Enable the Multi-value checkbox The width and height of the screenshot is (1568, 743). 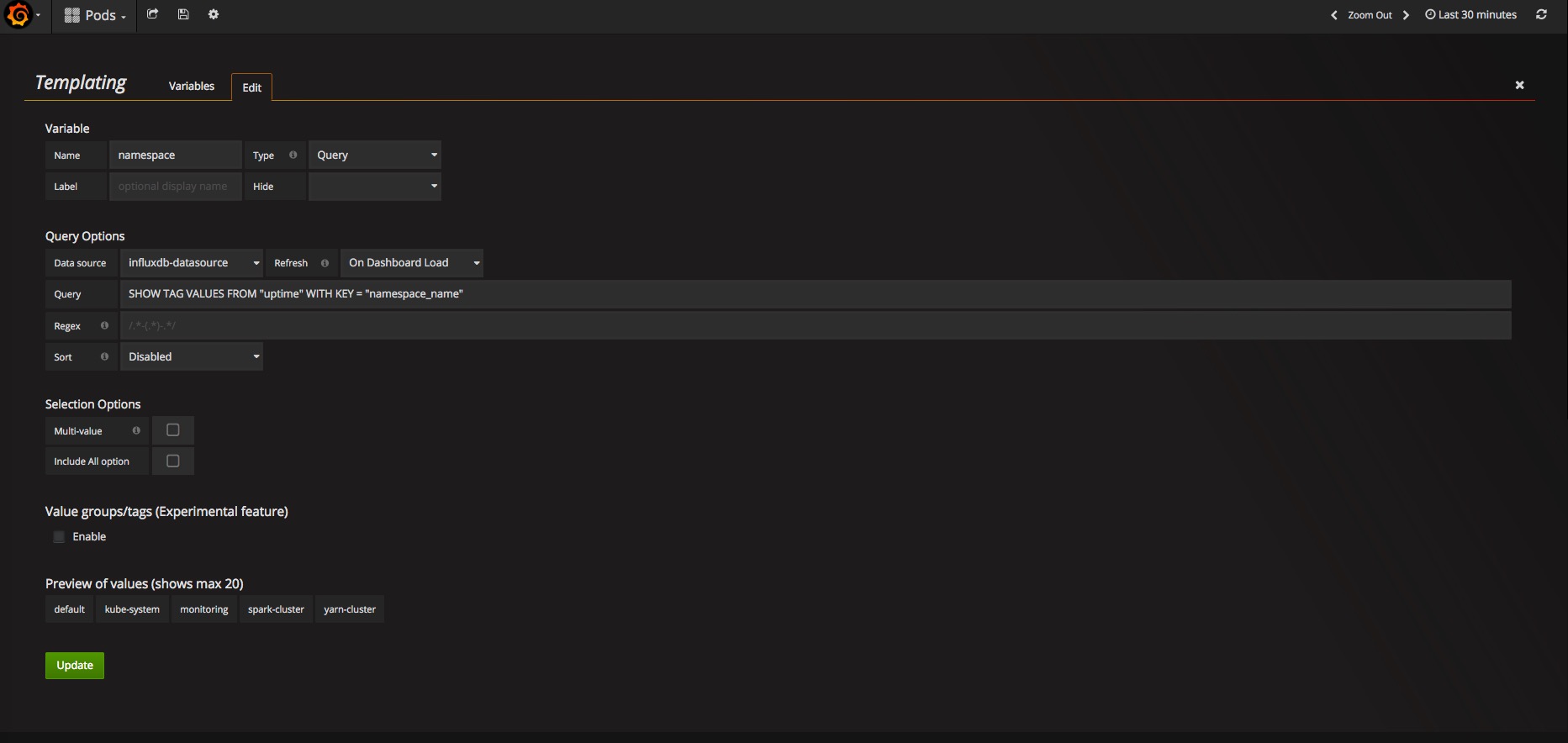pyautogui.click(x=173, y=430)
